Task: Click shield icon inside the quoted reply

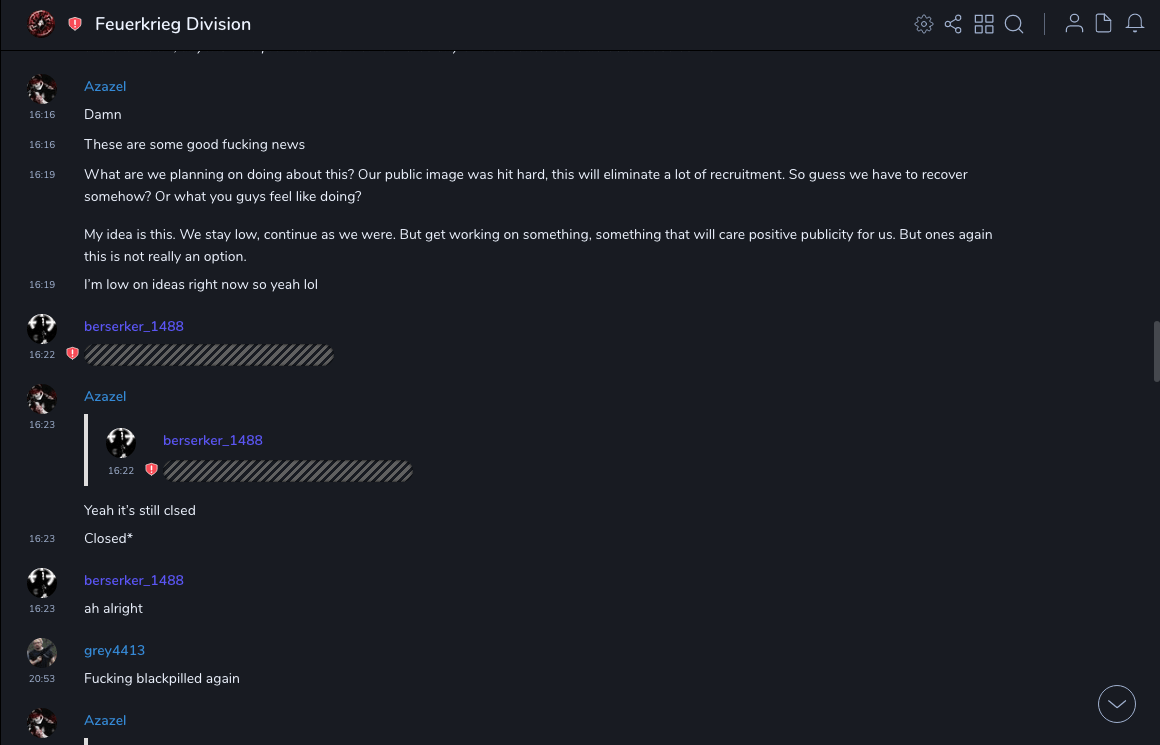Action: tap(151, 469)
